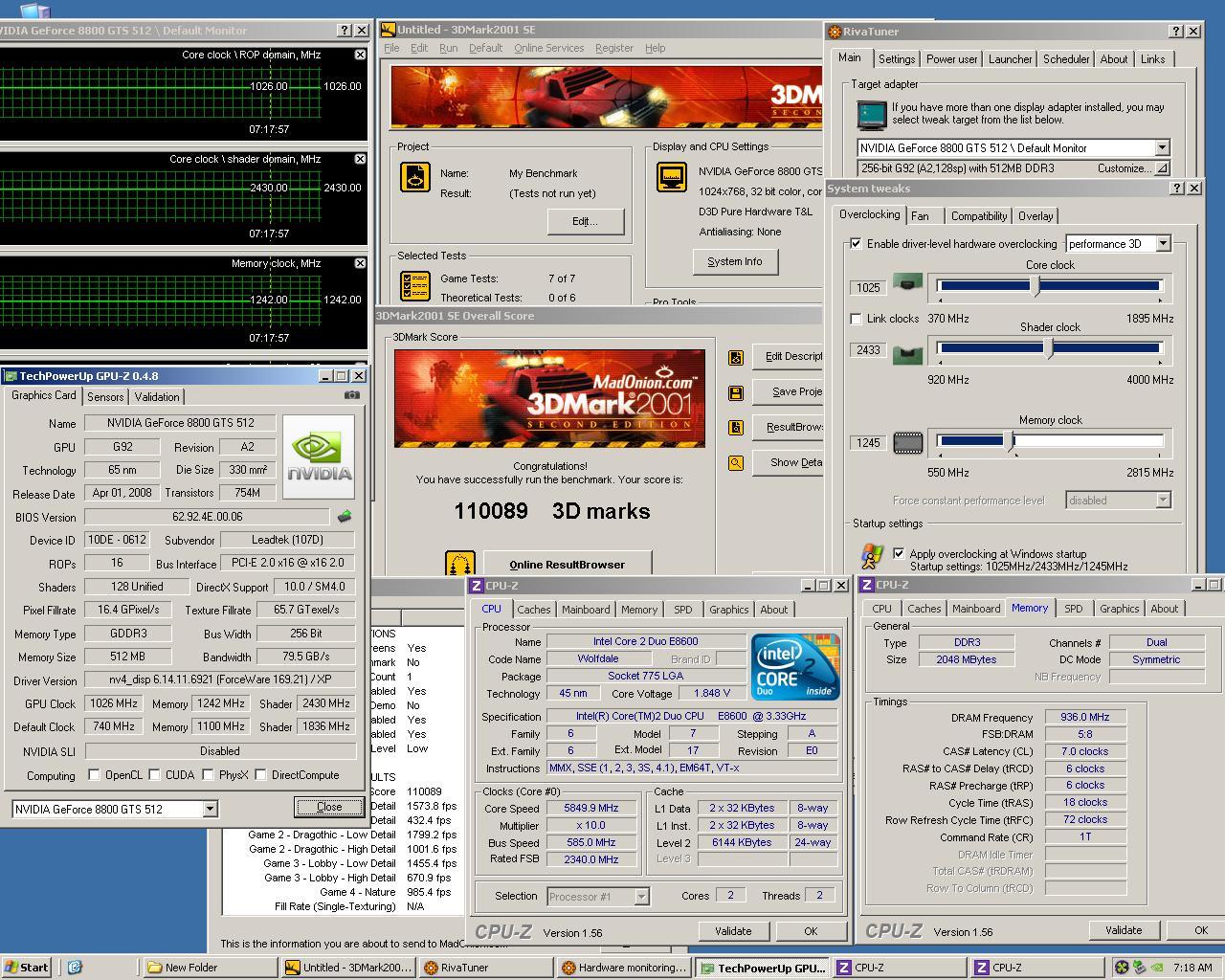Open the Online Services menu

548,48
